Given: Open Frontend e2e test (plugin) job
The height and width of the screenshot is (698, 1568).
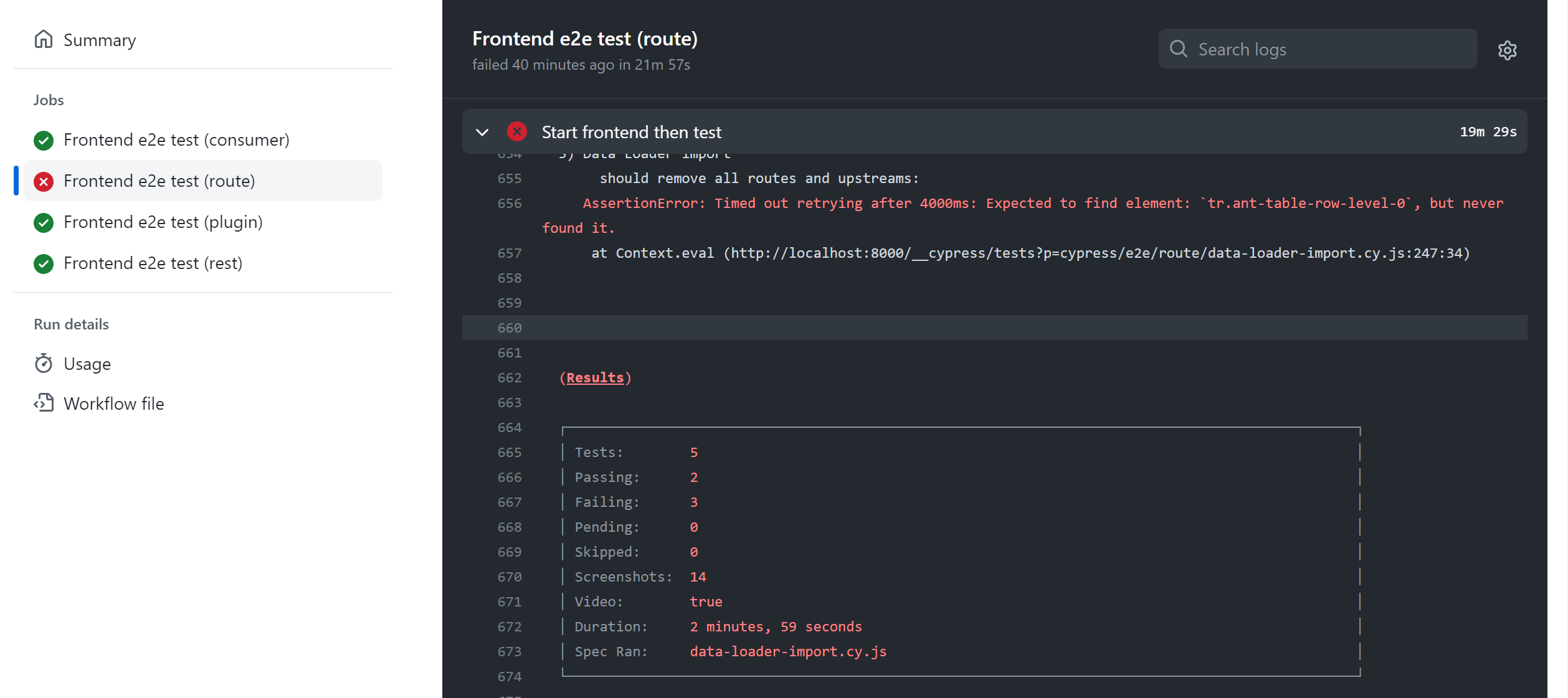Looking at the screenshot, I should click(x=163, y=222).
